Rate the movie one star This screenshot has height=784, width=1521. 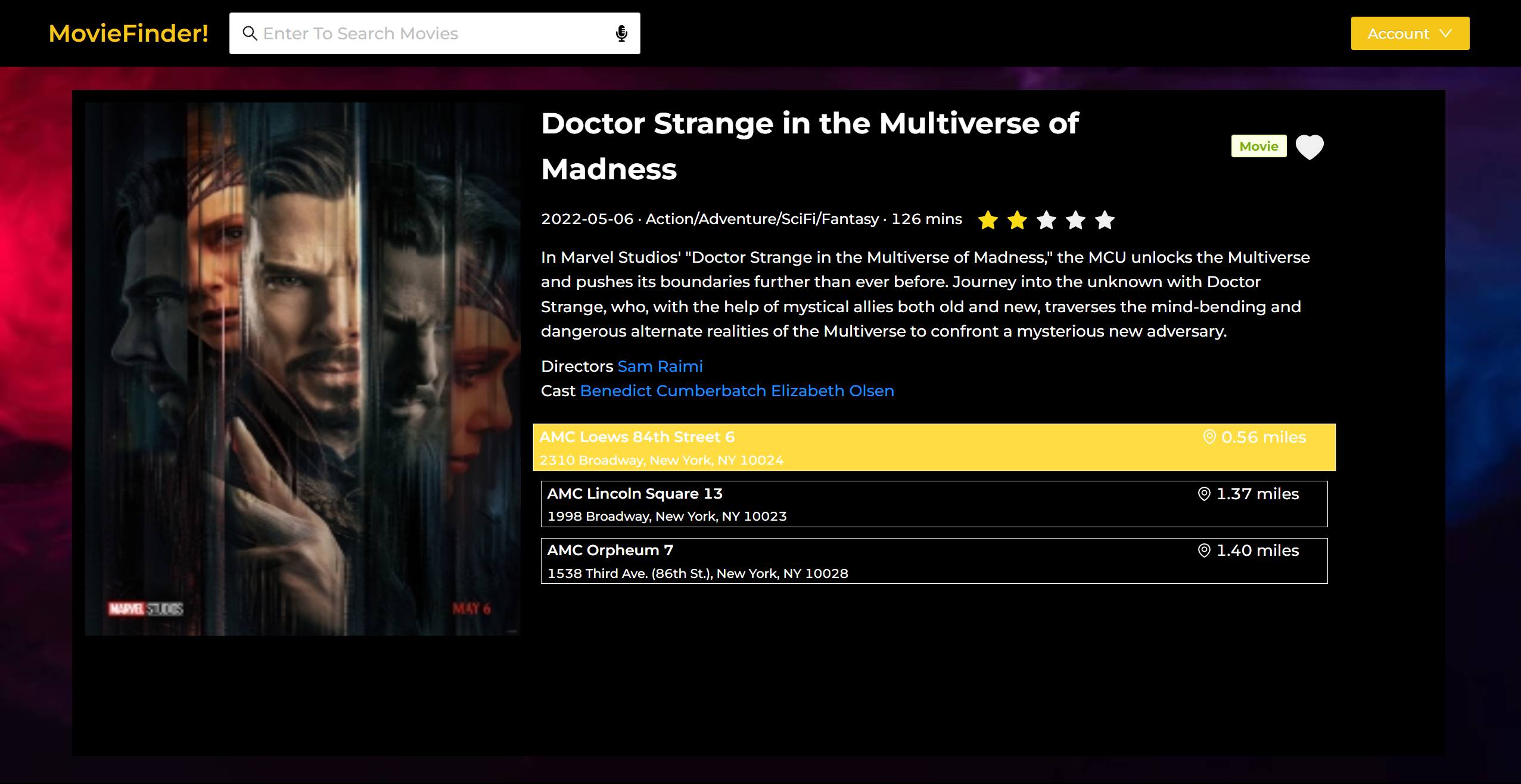pyautogui.click(x=988, y=220)
